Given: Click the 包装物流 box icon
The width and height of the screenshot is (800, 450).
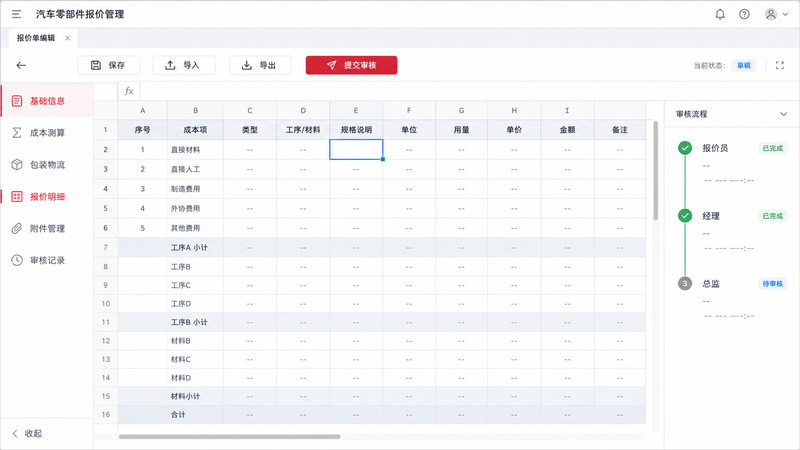Looking at the screenshot, I should (x=17, y=165).
